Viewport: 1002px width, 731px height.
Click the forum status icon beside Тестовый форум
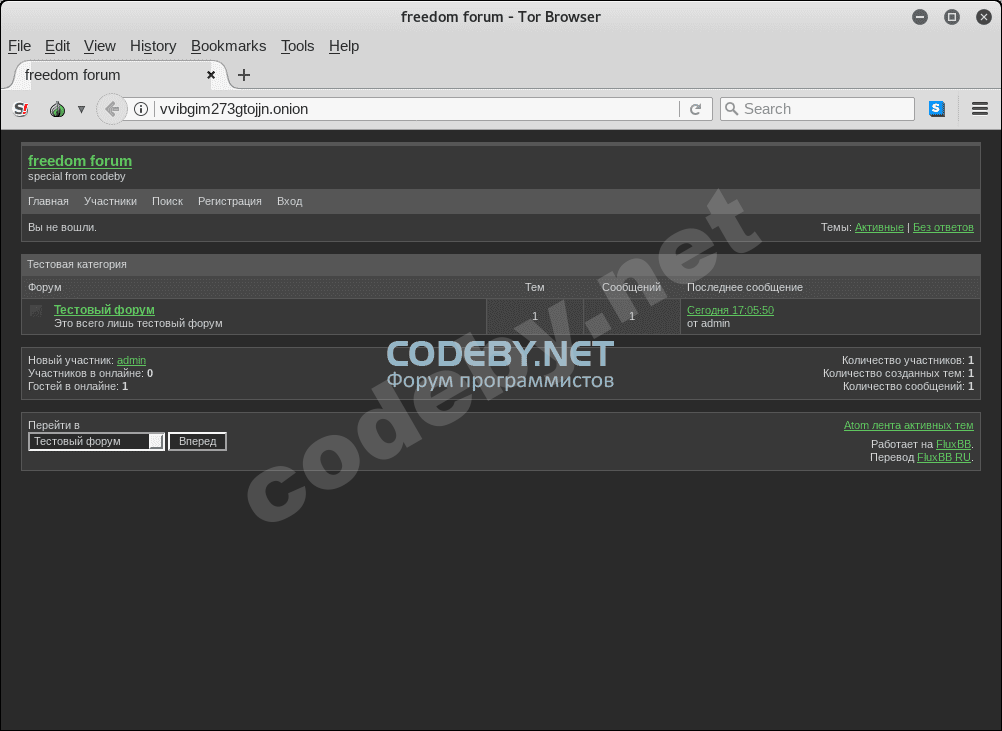tap(36, 311)
